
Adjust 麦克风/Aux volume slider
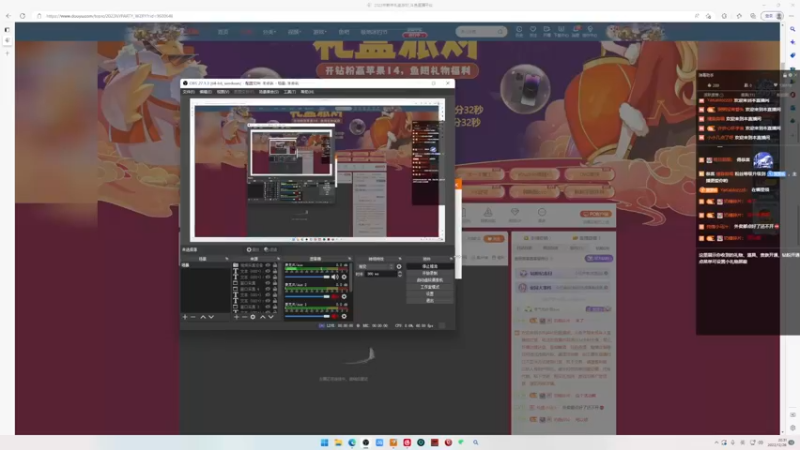pos(307,277)
